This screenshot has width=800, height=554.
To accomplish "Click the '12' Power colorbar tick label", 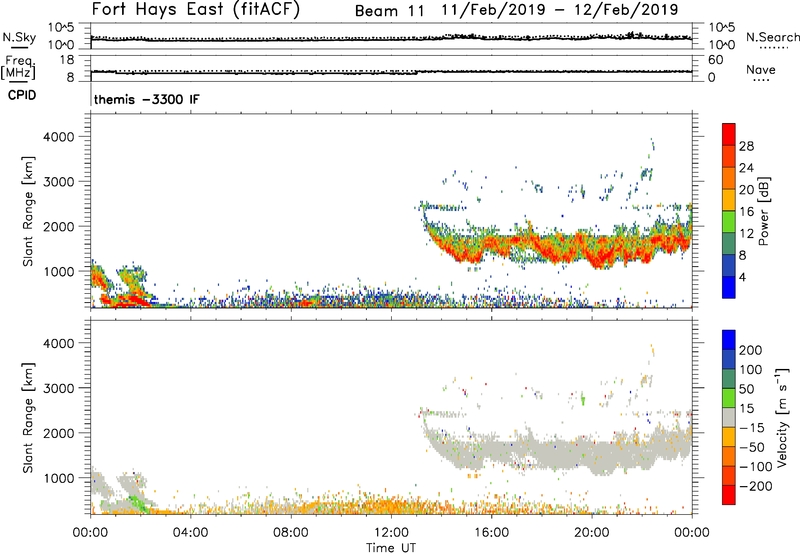I will coord(746,234).
